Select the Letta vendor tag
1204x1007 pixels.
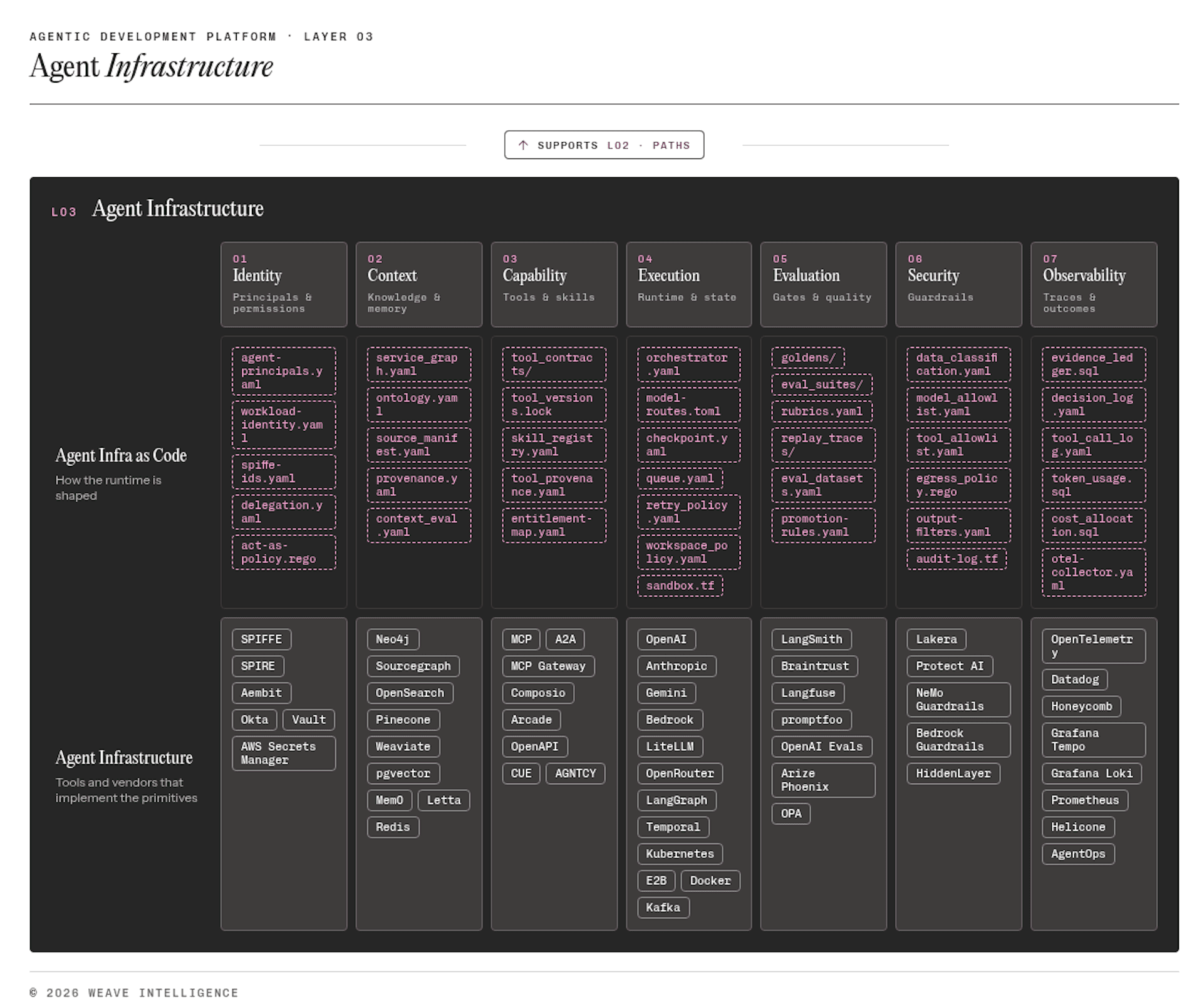444,800
